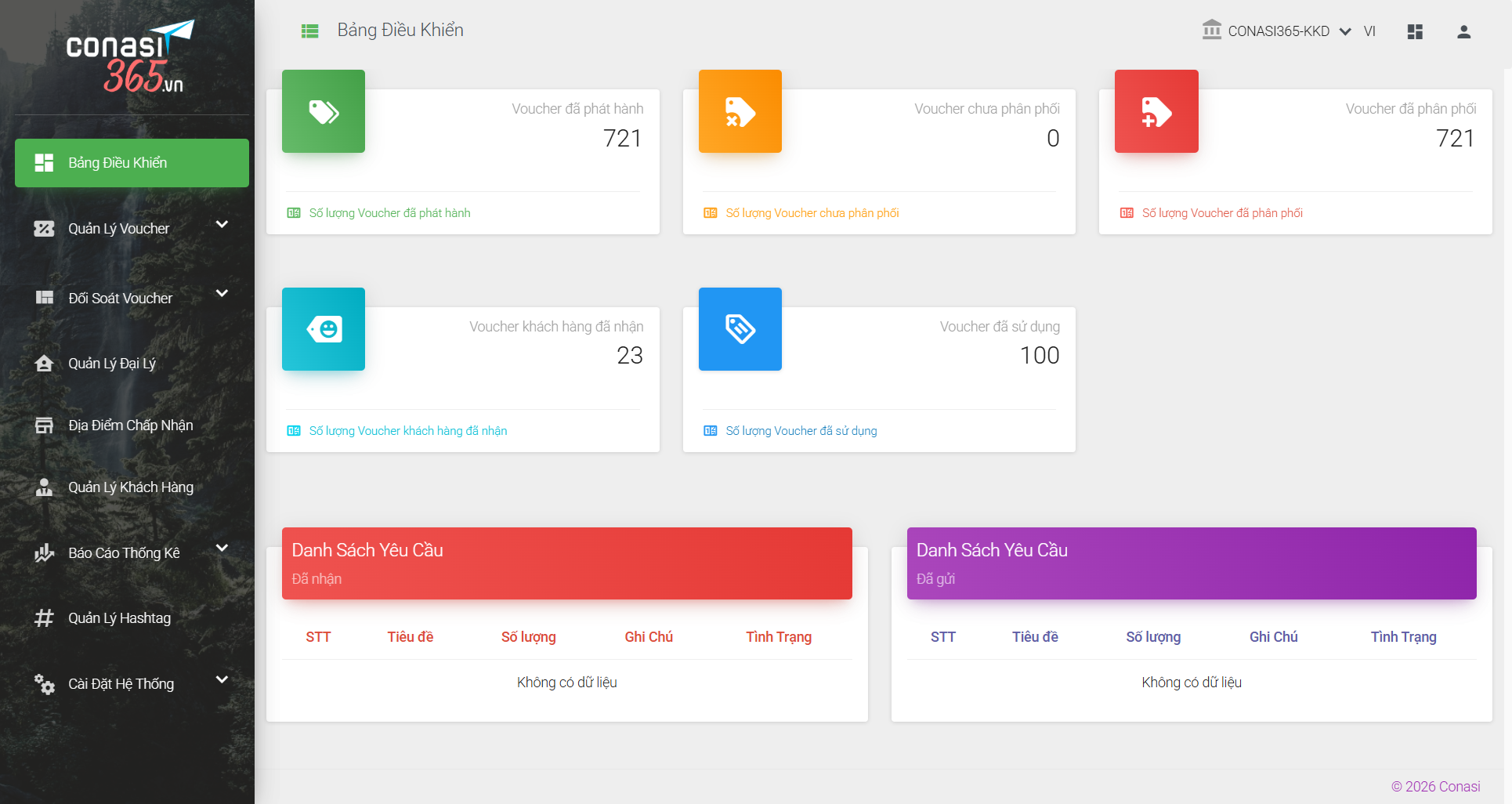The height and width of the screenshot is (804, 1512).
Task: Switch language using the VI button
Action: click(x=1369, y=31)
